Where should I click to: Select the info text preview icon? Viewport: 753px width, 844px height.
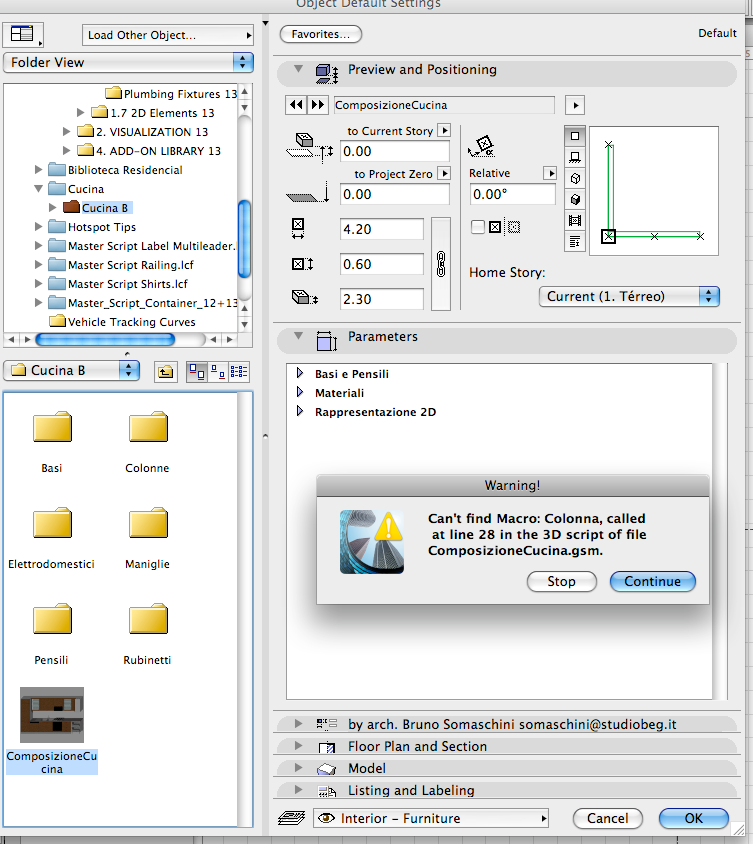(x=575, y=241)
